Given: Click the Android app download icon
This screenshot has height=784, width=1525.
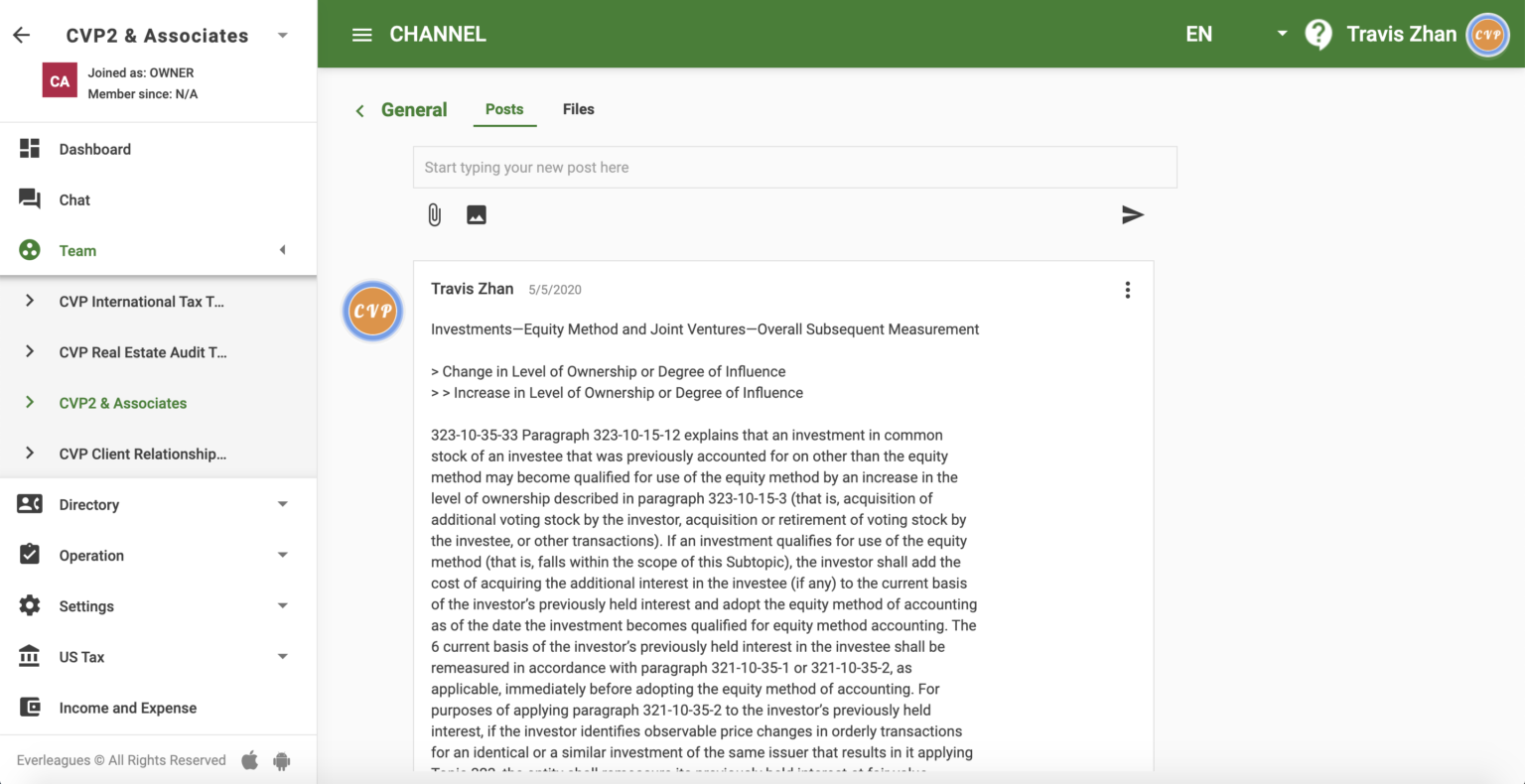Looking at the screenshot, I should (x=282, y=761).
